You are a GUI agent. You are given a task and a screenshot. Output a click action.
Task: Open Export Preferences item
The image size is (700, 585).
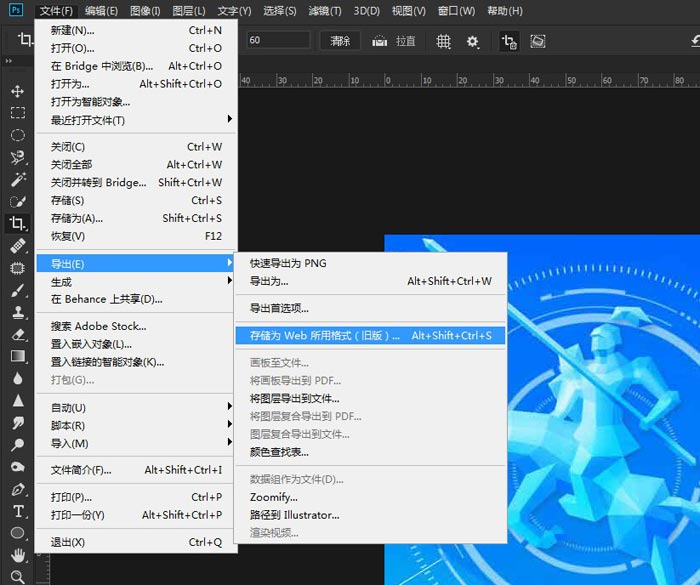[370, 308]
